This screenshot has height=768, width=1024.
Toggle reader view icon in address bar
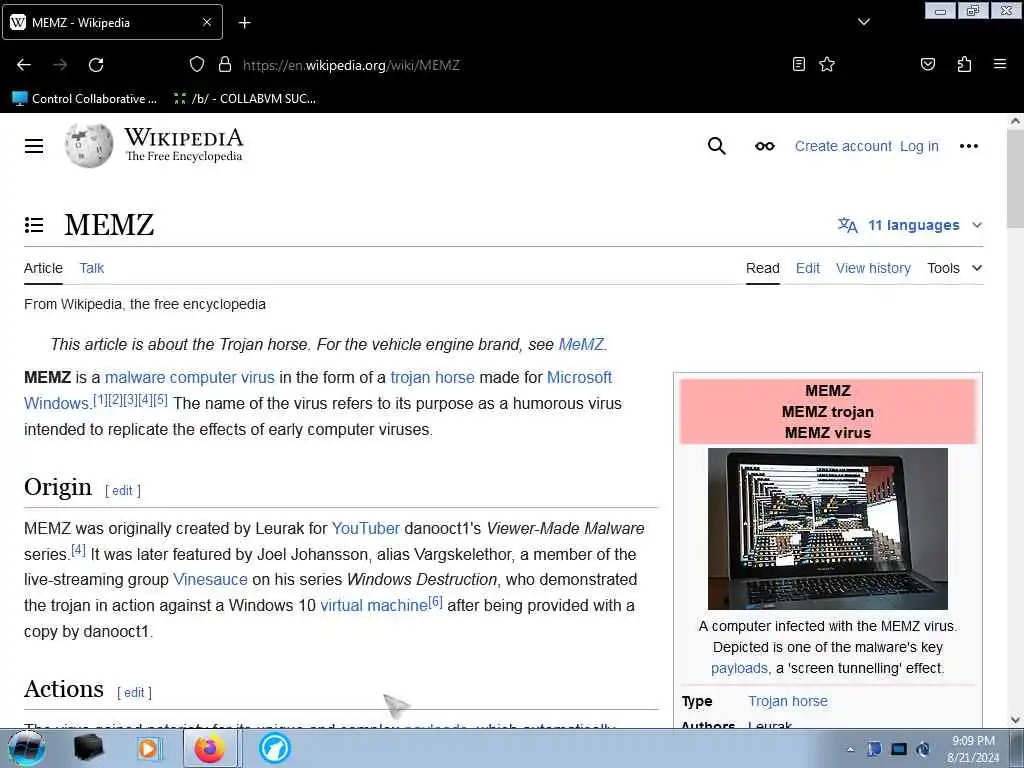(x=798, y=64)
